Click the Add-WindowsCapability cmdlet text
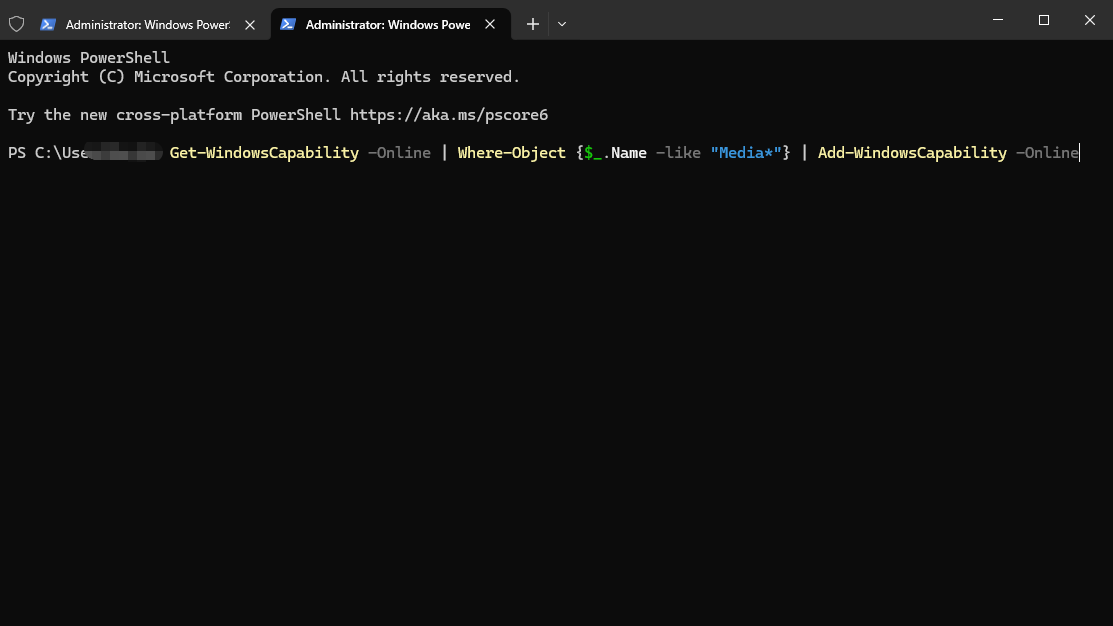The height and width of the screenshot is (626, 1113). [x=912, y=153]
